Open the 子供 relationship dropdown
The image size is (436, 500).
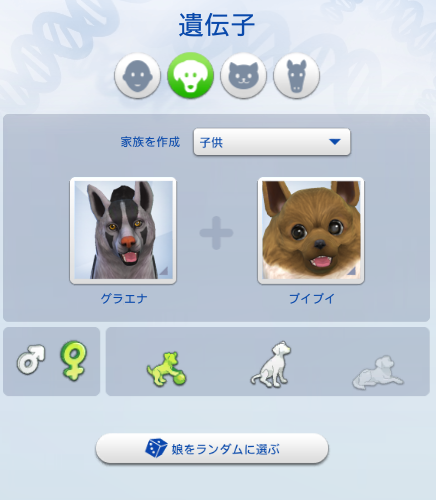click(272, 142)
